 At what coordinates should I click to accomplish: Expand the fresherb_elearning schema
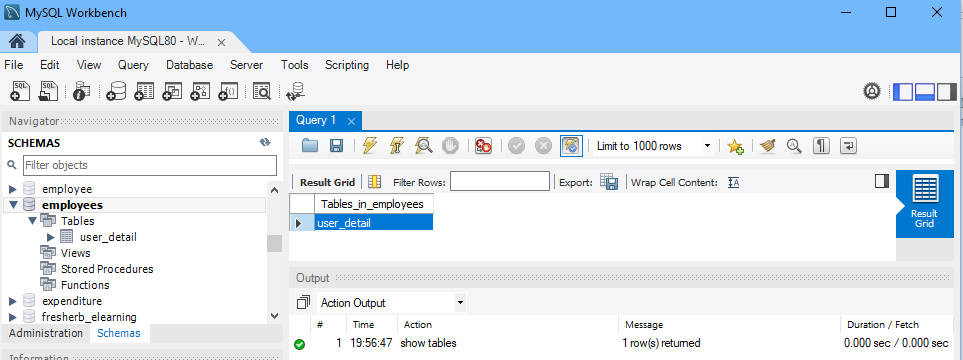[x=13, y=317]
